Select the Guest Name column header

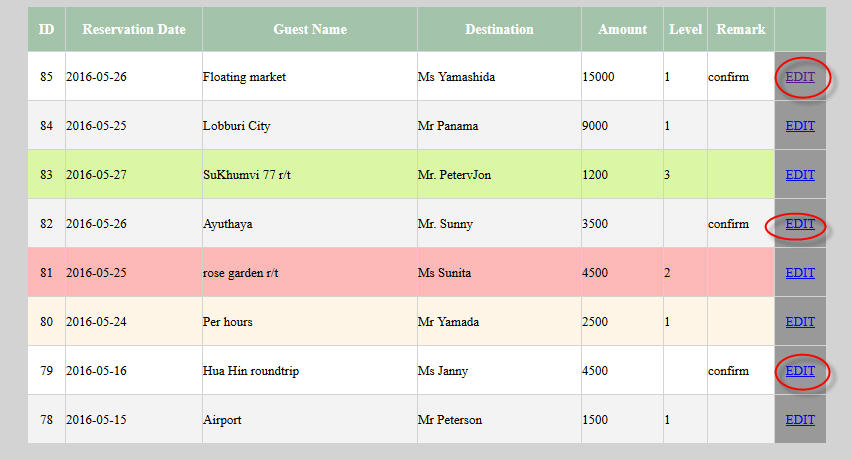pyautogui.click(x=310, y=29)
